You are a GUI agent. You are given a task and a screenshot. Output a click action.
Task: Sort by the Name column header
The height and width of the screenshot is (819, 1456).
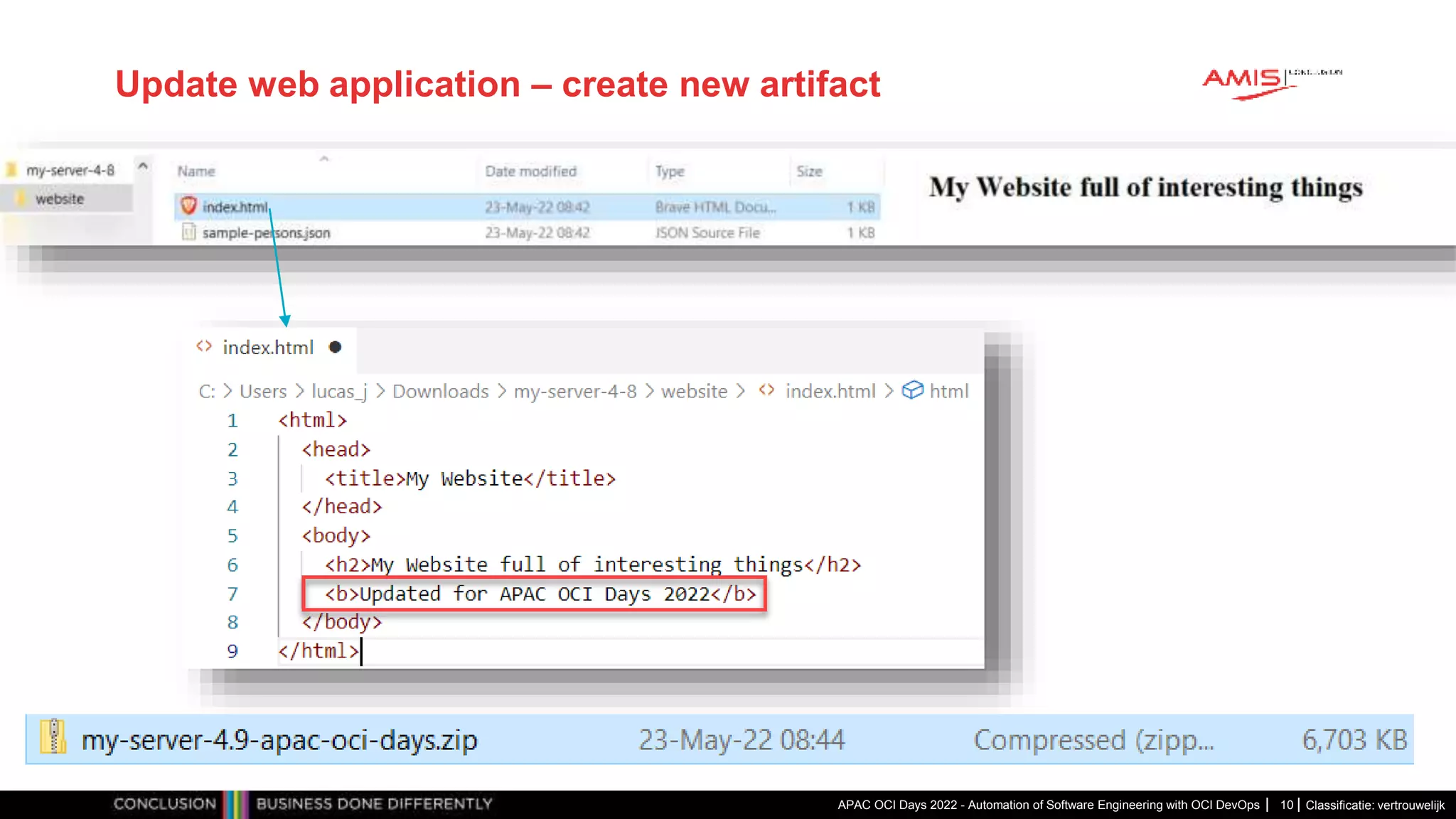(x=196, y=171)
